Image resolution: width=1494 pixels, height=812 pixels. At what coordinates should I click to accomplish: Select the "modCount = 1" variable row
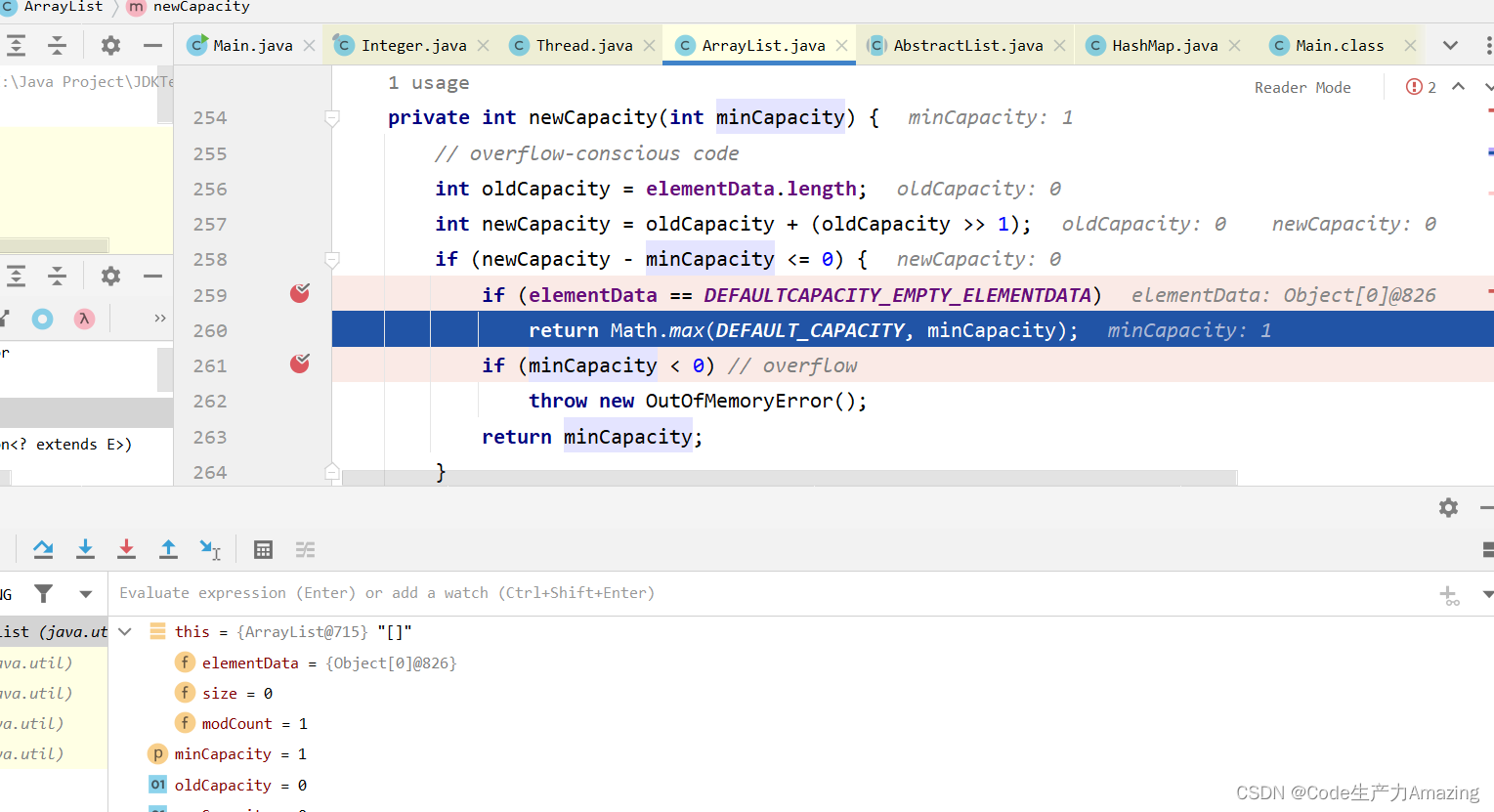pos(241,723)
